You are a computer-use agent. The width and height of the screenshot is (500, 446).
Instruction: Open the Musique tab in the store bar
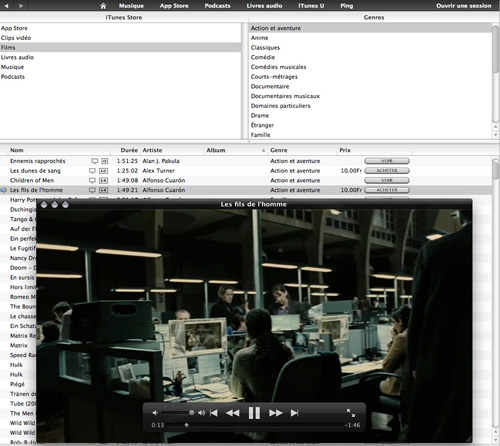[131, 6]
